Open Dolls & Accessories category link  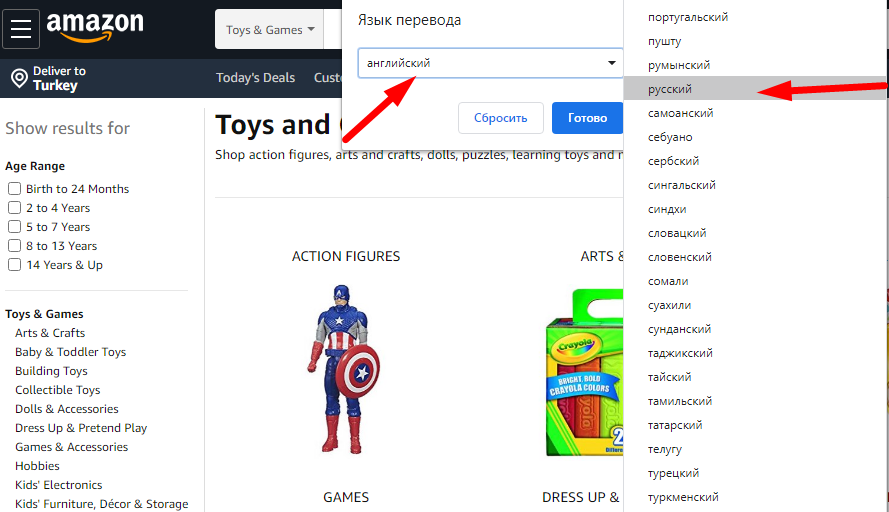(x=67, y=409)
